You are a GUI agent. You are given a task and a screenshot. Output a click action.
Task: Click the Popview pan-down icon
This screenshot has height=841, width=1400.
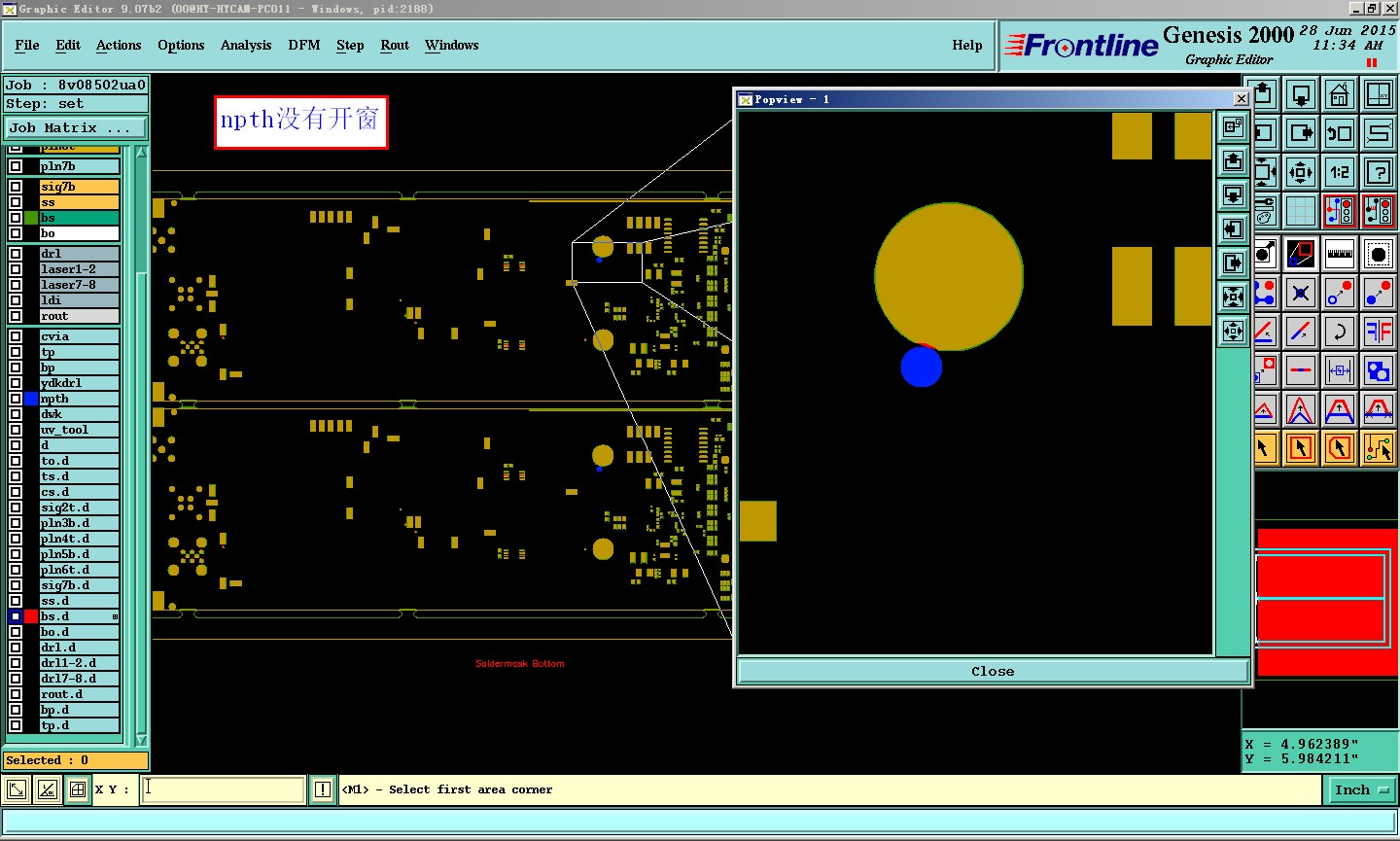1233,194
